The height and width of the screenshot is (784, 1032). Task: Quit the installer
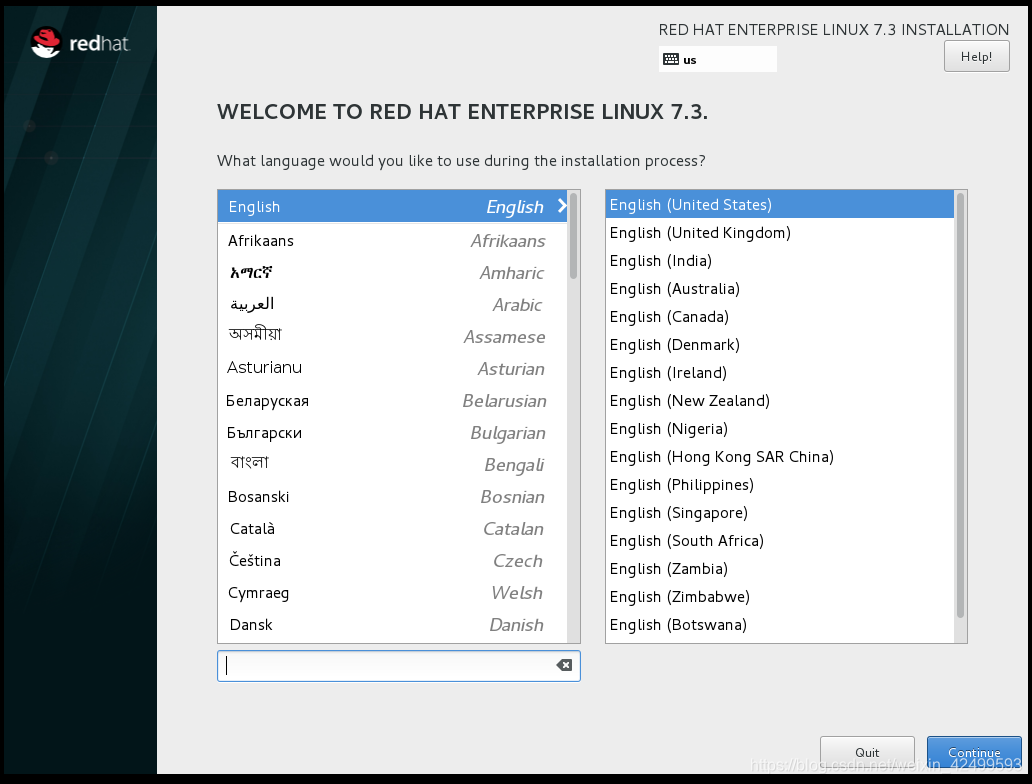pos(867,752)
